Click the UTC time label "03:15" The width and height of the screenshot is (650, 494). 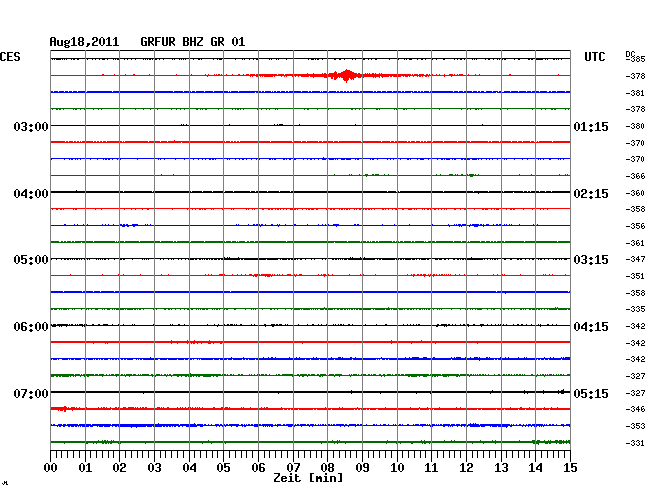[591, 259]
